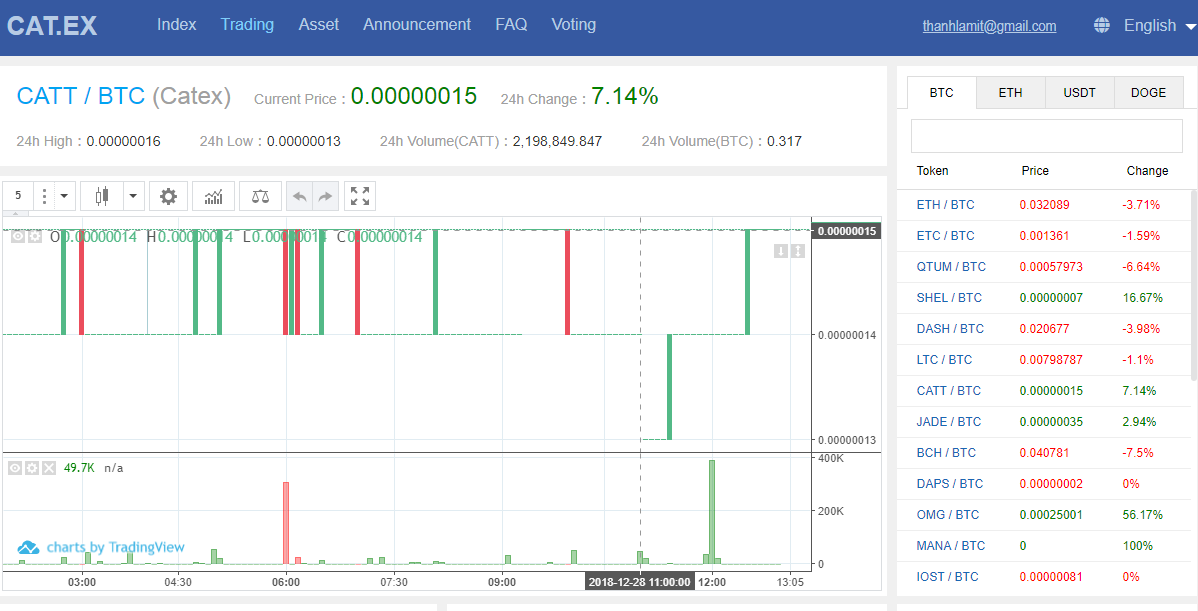Screen dimensions: 1198x611
Task: Select the LTC / BTC pair
Action: (x=944, y=359)
